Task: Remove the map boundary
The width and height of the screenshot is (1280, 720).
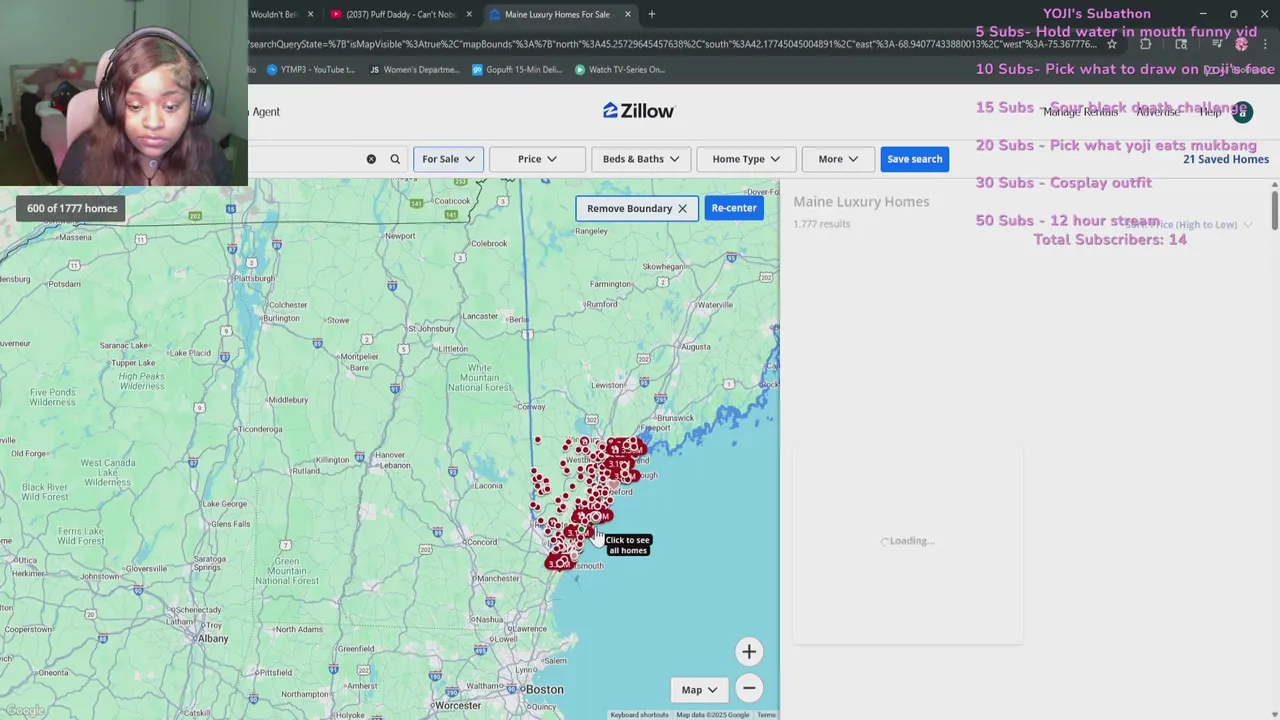Action: coord(636,208)
